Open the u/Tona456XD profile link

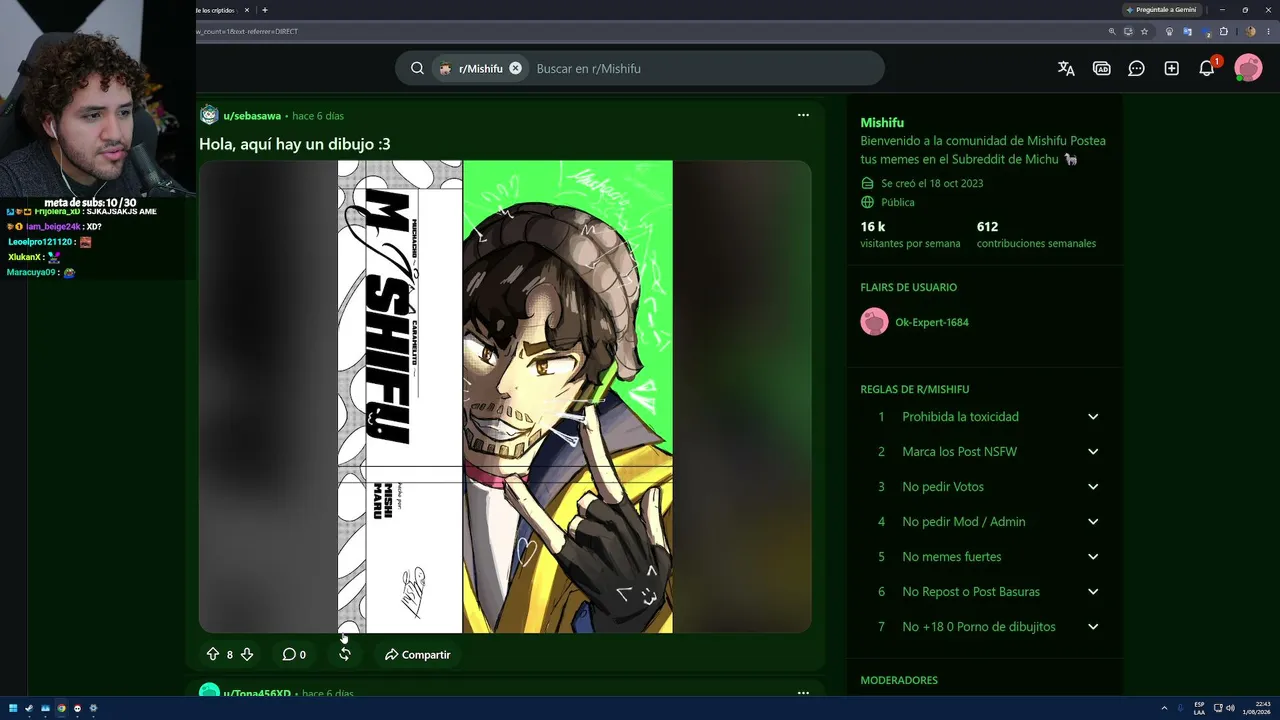pos(257,693)
